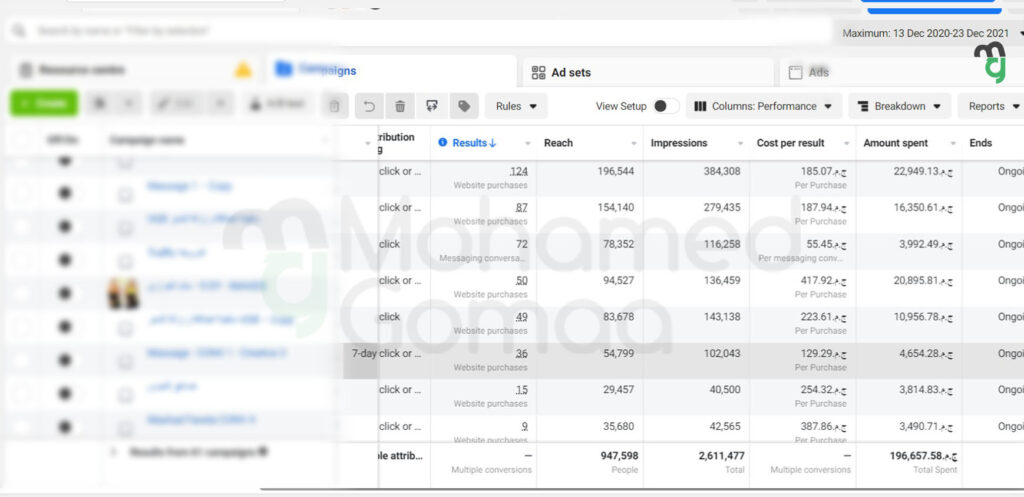Image resolution: width=1024 pixels, height=497 pixels.
Task: Tick the select-all checkbox in header row
Action: [20, 141]
